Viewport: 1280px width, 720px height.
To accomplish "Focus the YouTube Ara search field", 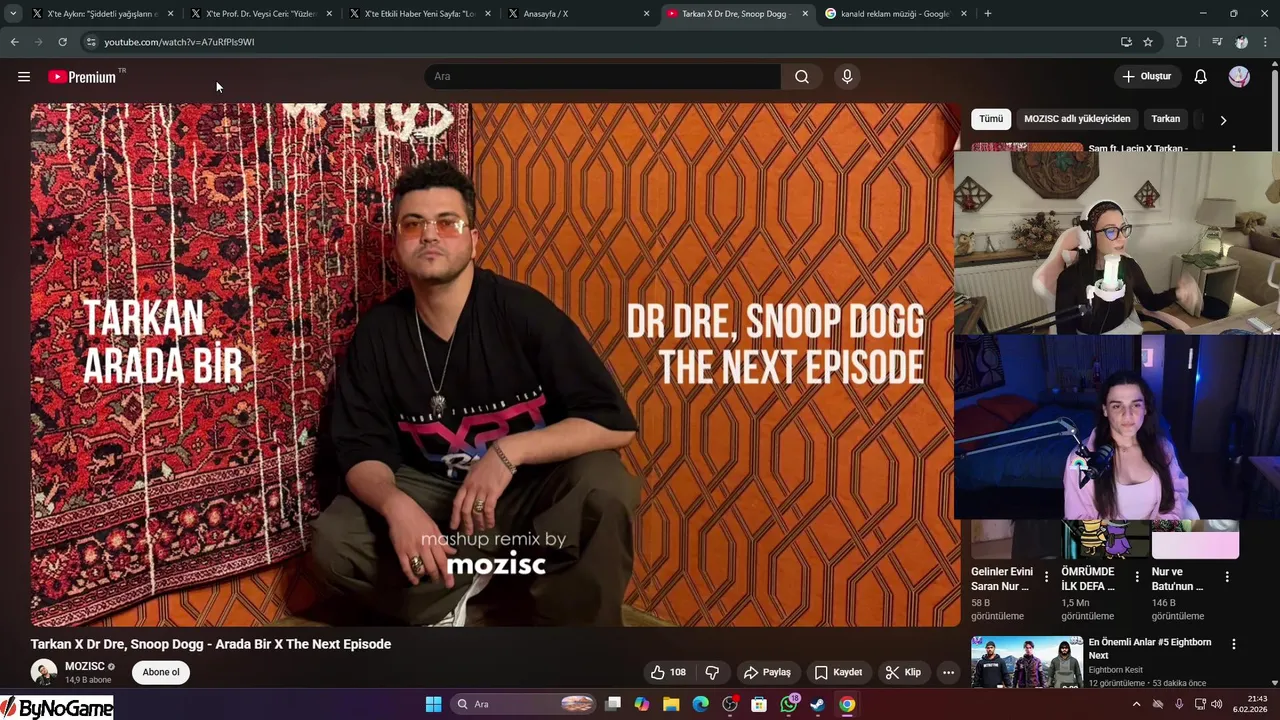I will (x=603, y=77).
